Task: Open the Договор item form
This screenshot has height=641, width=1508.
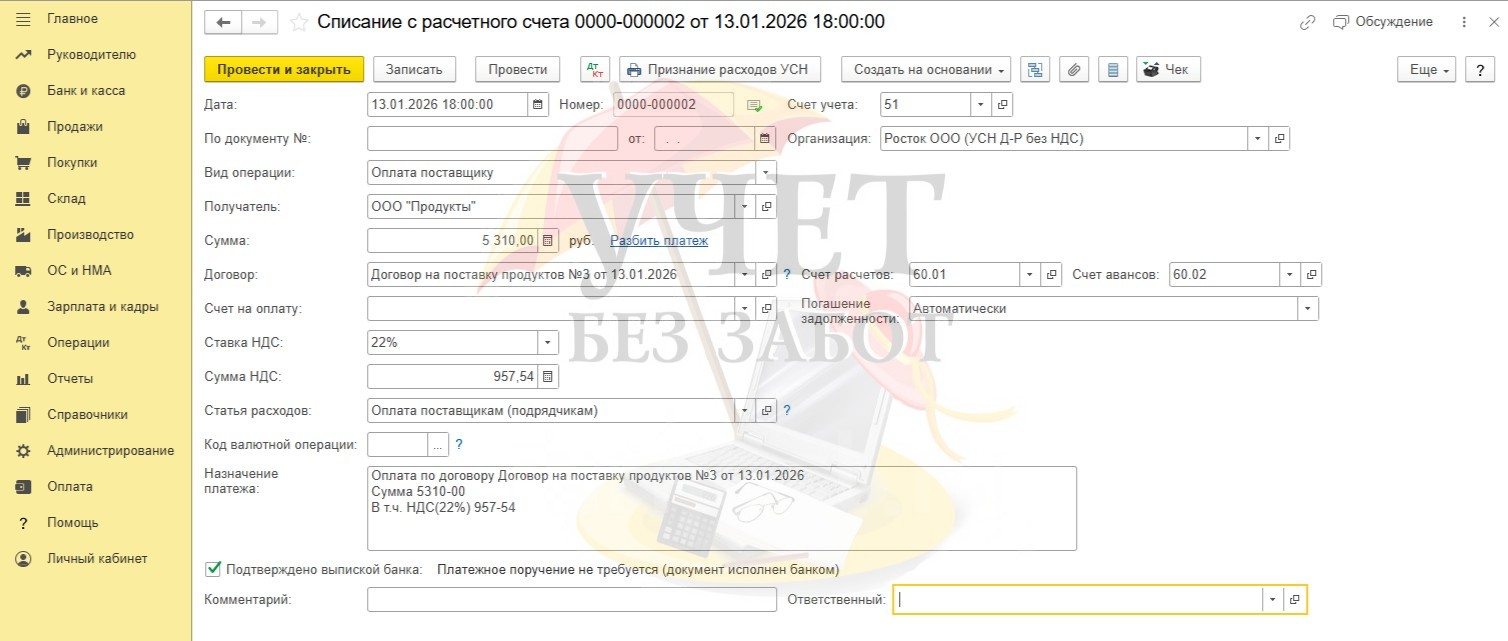Action: click(766, 274)
